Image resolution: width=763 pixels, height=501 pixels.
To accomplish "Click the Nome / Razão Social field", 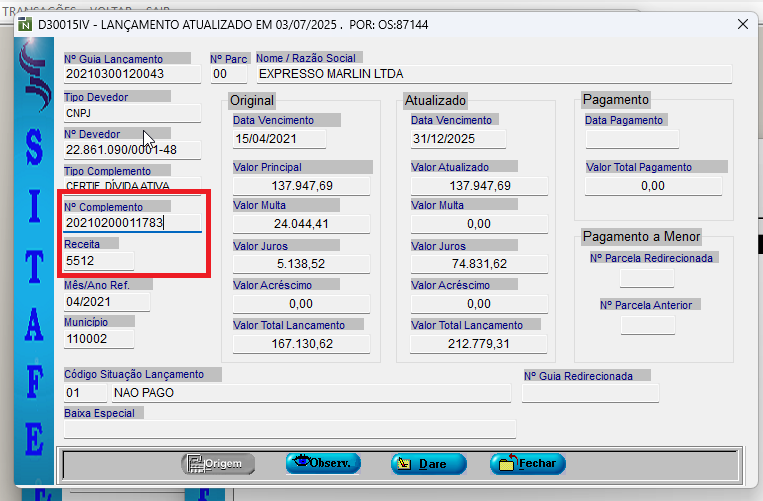I will click(x=492, y=74).
